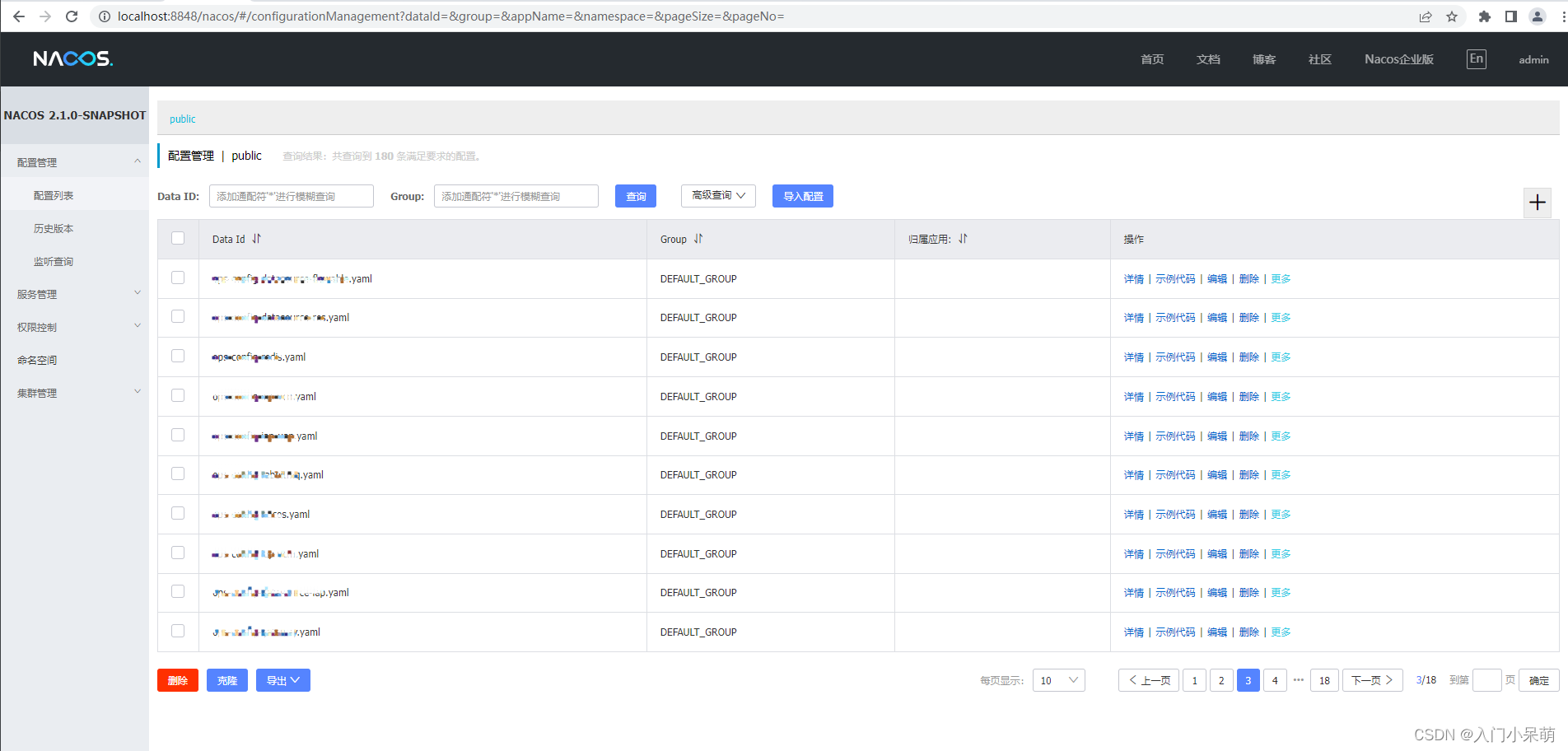
Task: Jump to page 18
Action: [1324, 680]
